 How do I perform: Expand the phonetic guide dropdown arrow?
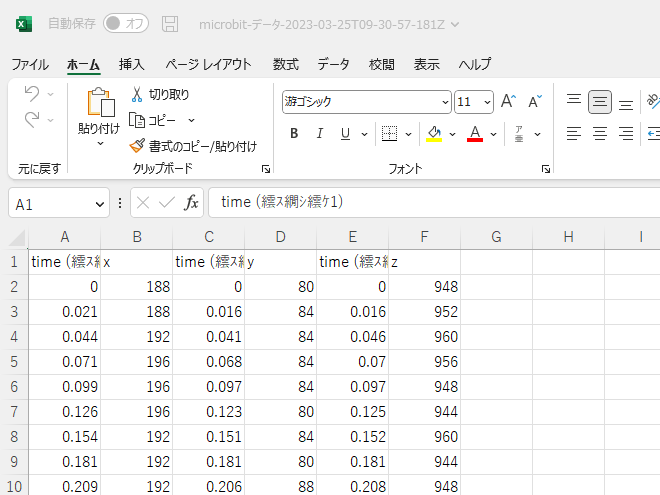pos(538,134)
